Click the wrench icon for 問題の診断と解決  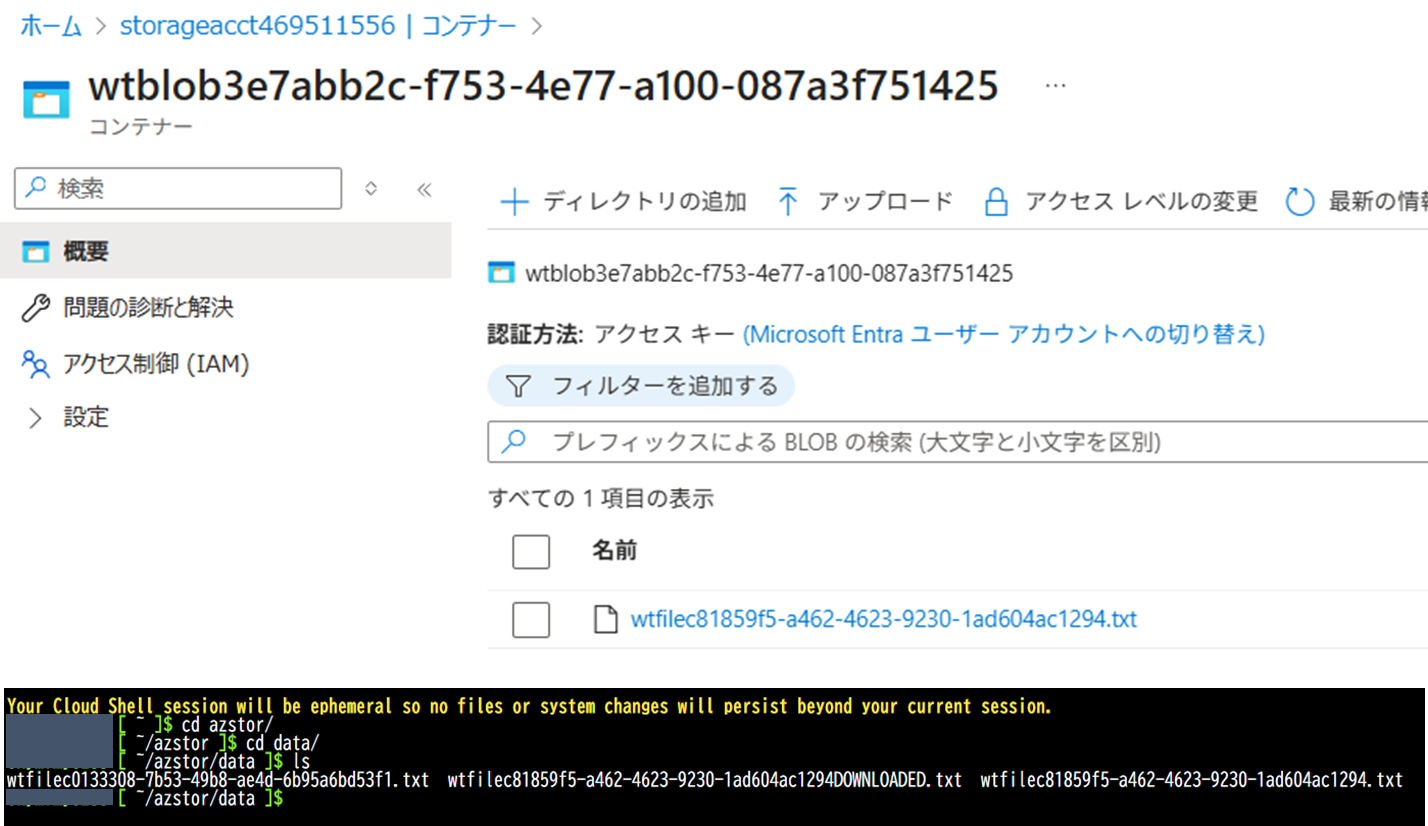(36, 308)
